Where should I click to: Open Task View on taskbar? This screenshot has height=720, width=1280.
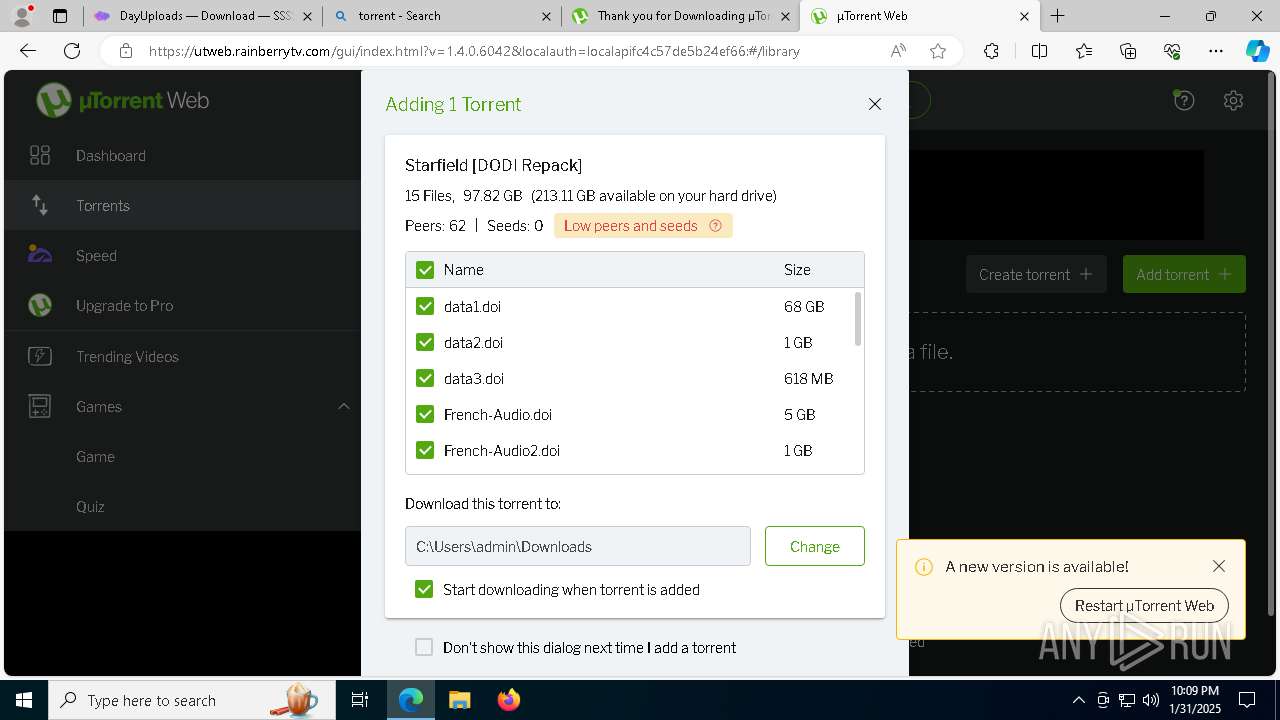[x=361, y=700]
